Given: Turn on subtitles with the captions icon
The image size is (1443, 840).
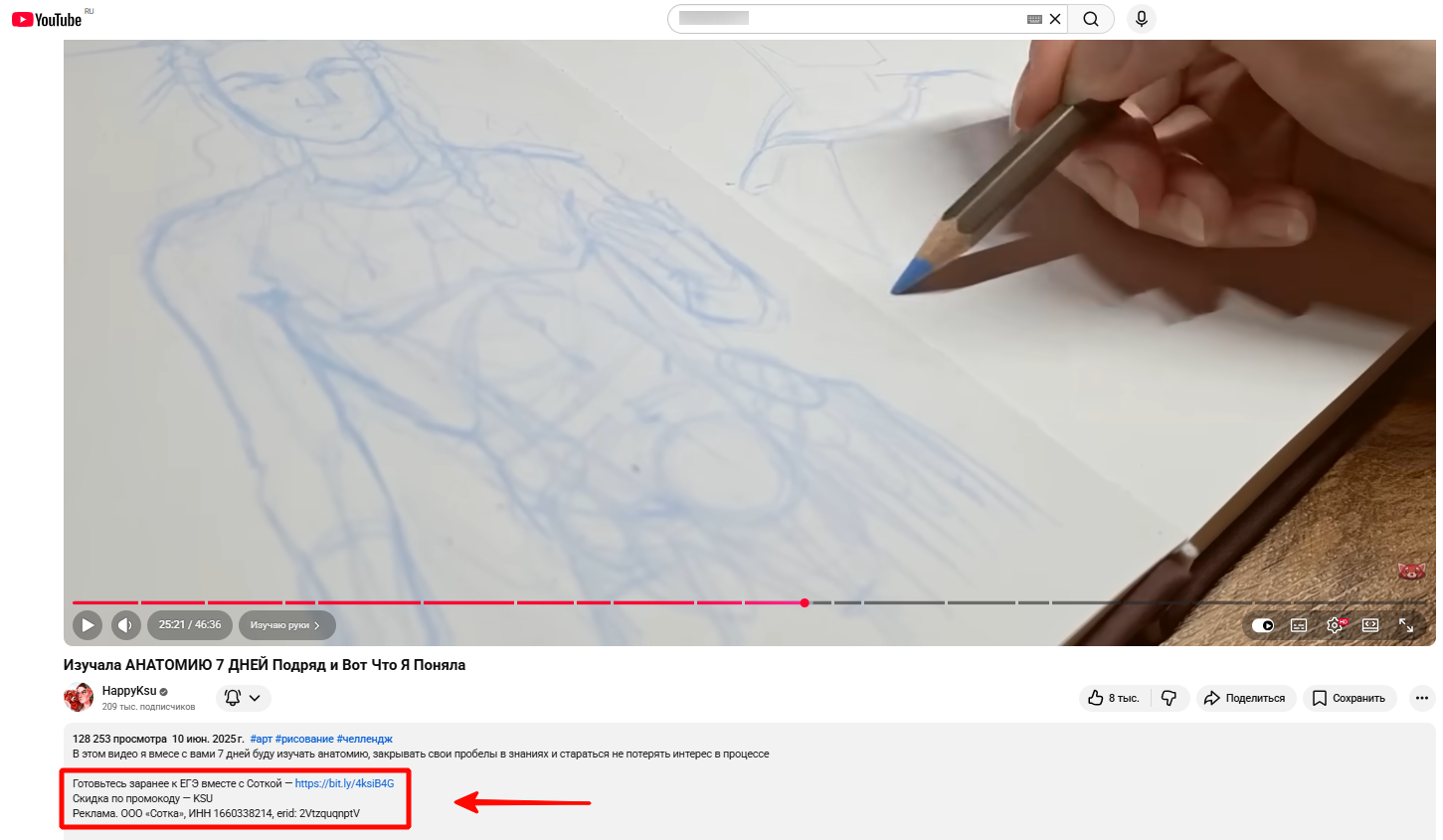Looking at the screenshot, I should (1298, 625).
